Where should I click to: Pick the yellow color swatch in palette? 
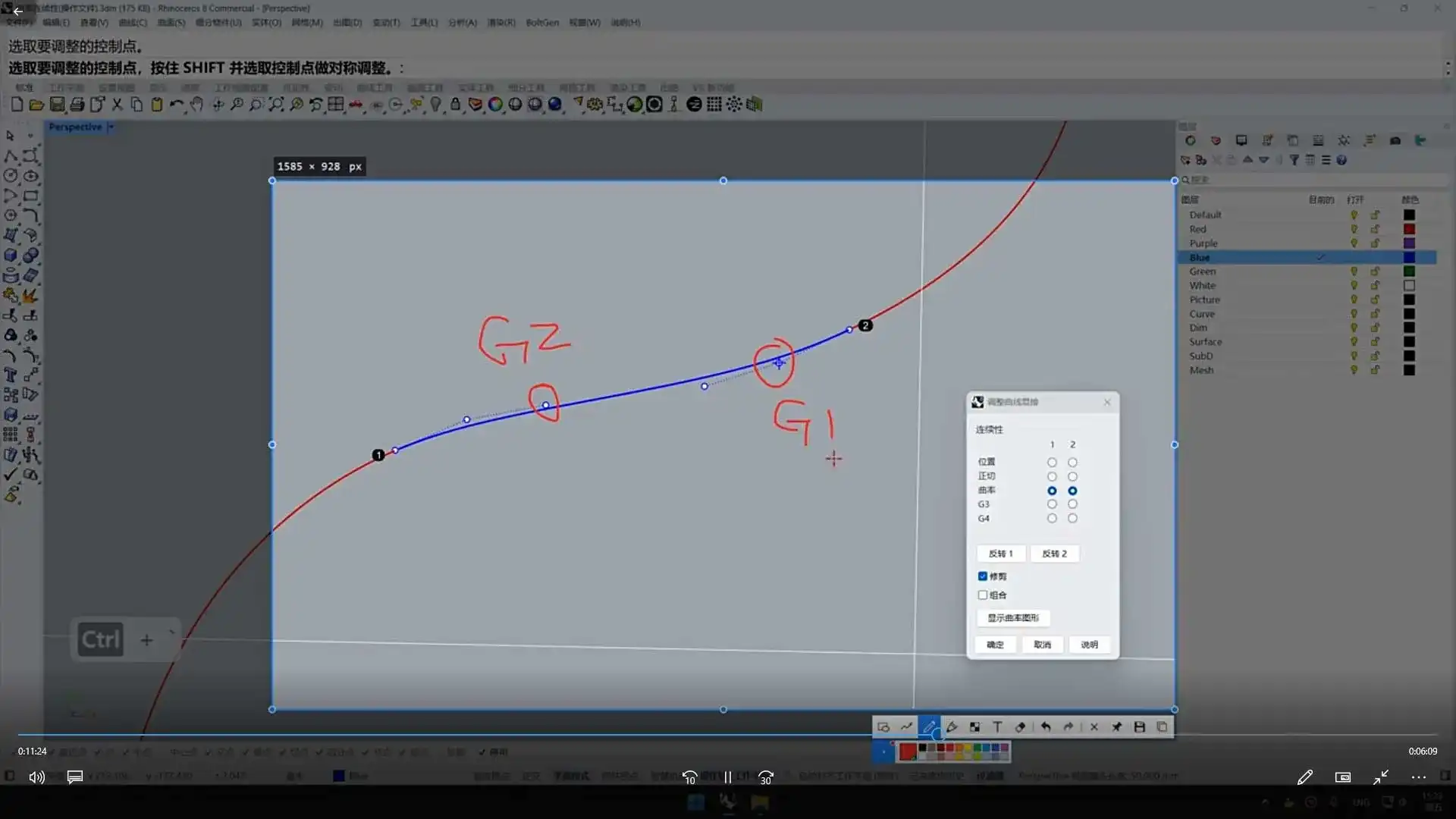point(968,748)
